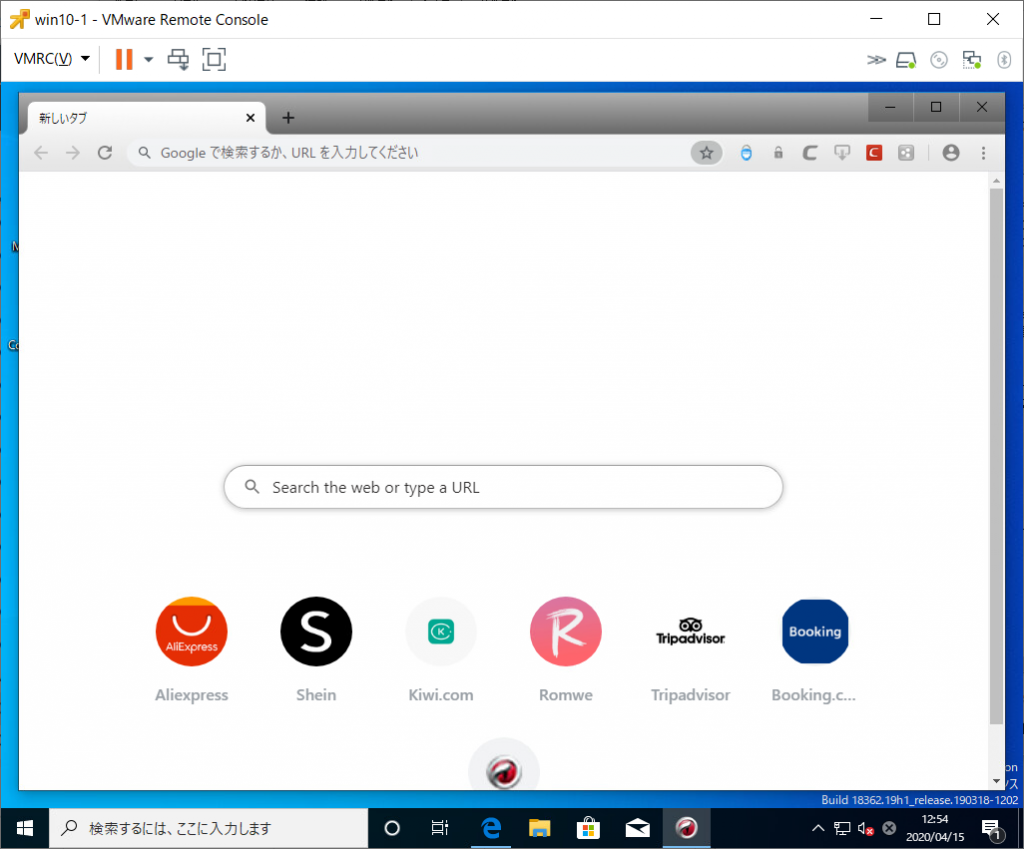
Task: Open File Explorer from the taskbar
Action: pyautogui.click(x=539, y=828)
